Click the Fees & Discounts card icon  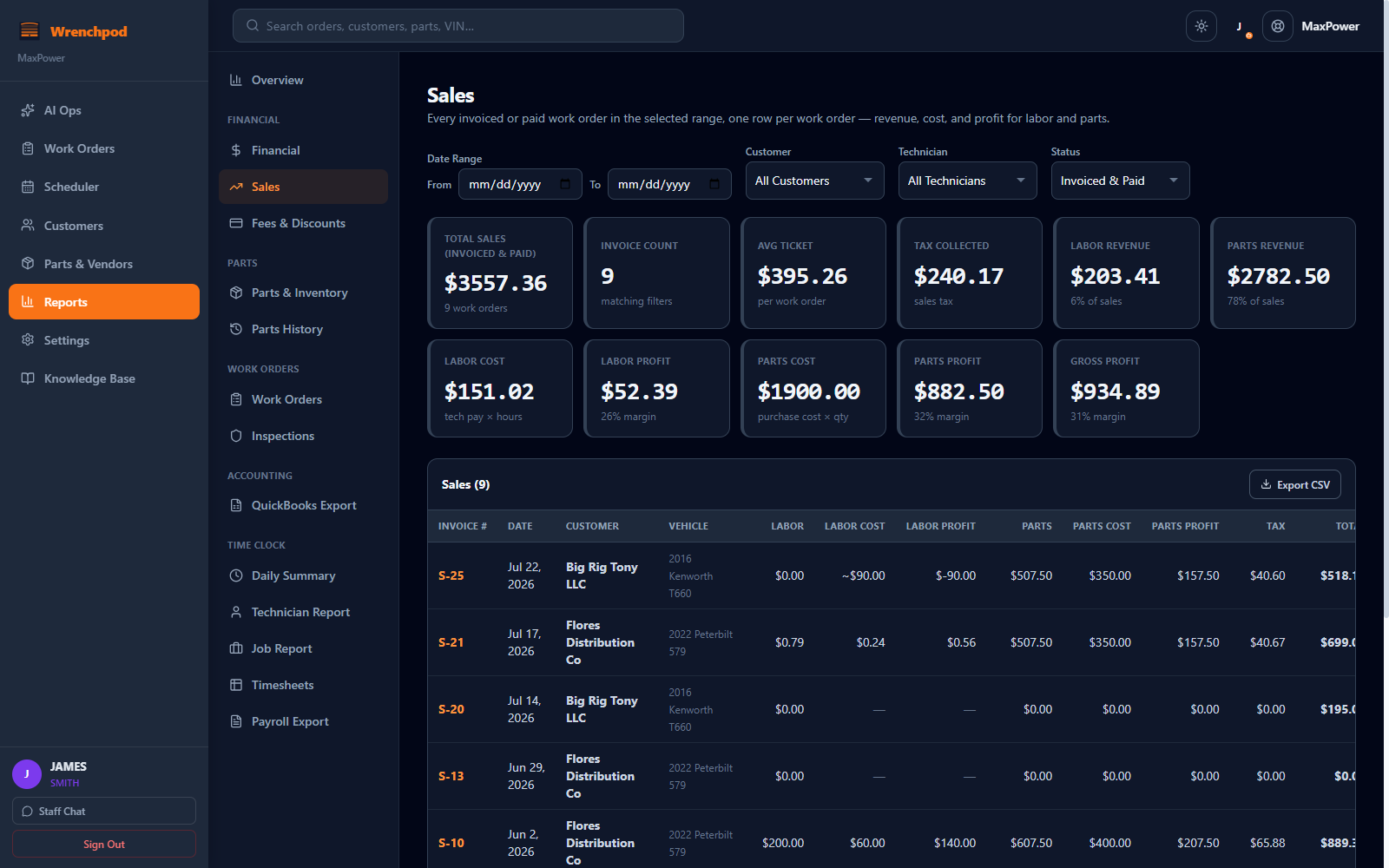(x=236, y=223)
